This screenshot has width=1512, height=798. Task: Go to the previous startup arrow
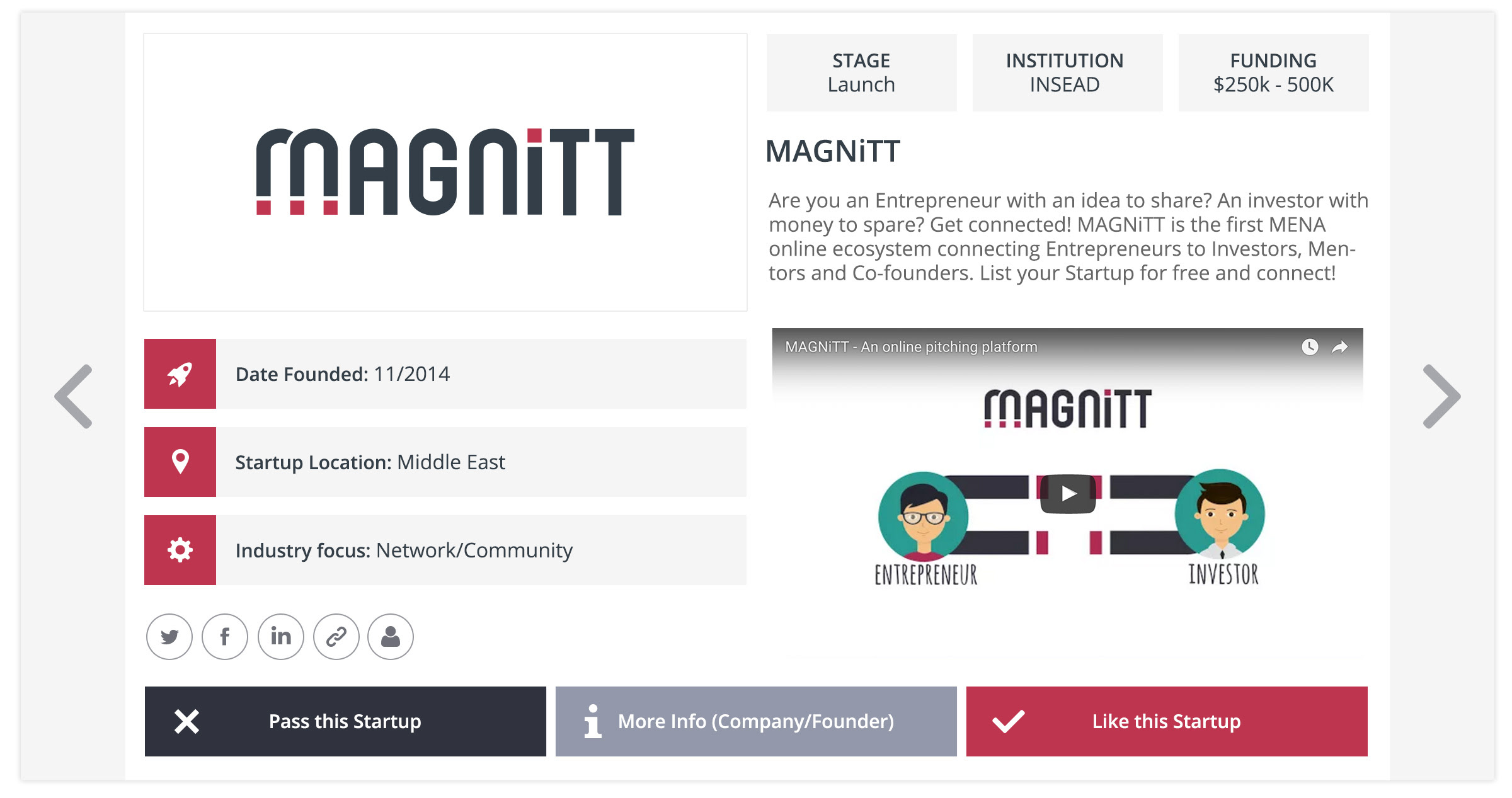coord(74,397)
